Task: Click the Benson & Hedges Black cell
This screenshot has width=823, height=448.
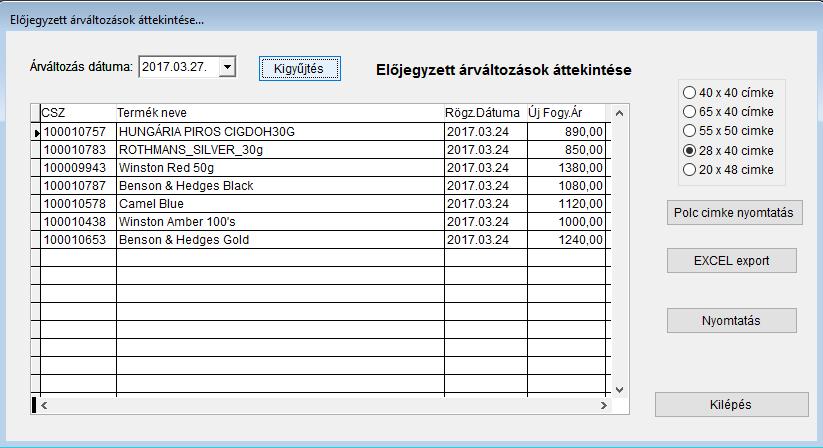Action: pyautogui.click(x=280, y=186)
